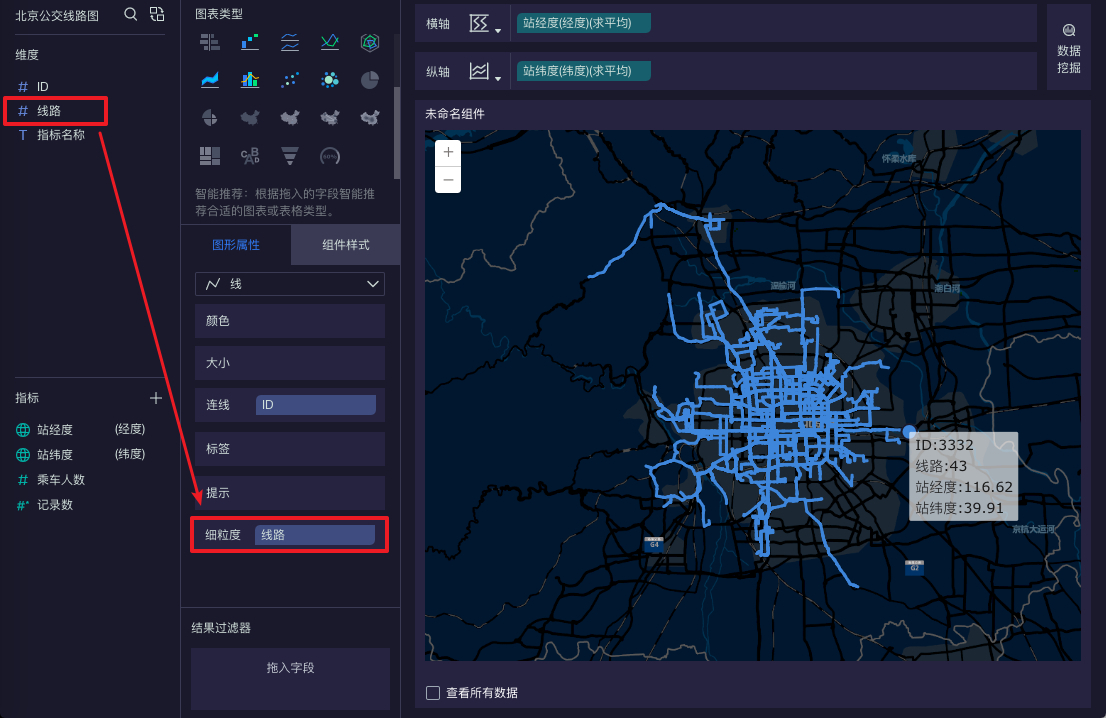Open the 横轴 axis type dropdown
This screenshot has height=718, width=1106.
tap(485, 23)
